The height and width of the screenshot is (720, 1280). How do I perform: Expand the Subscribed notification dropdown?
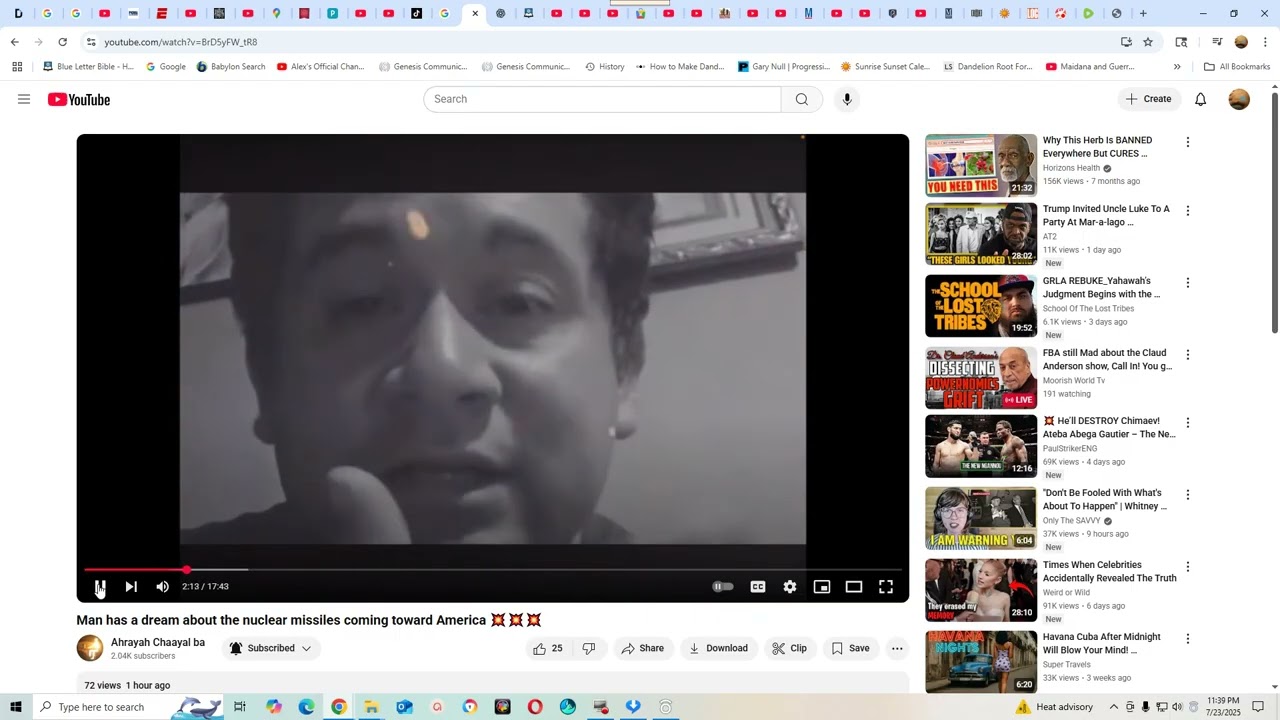tap(270, 648)
